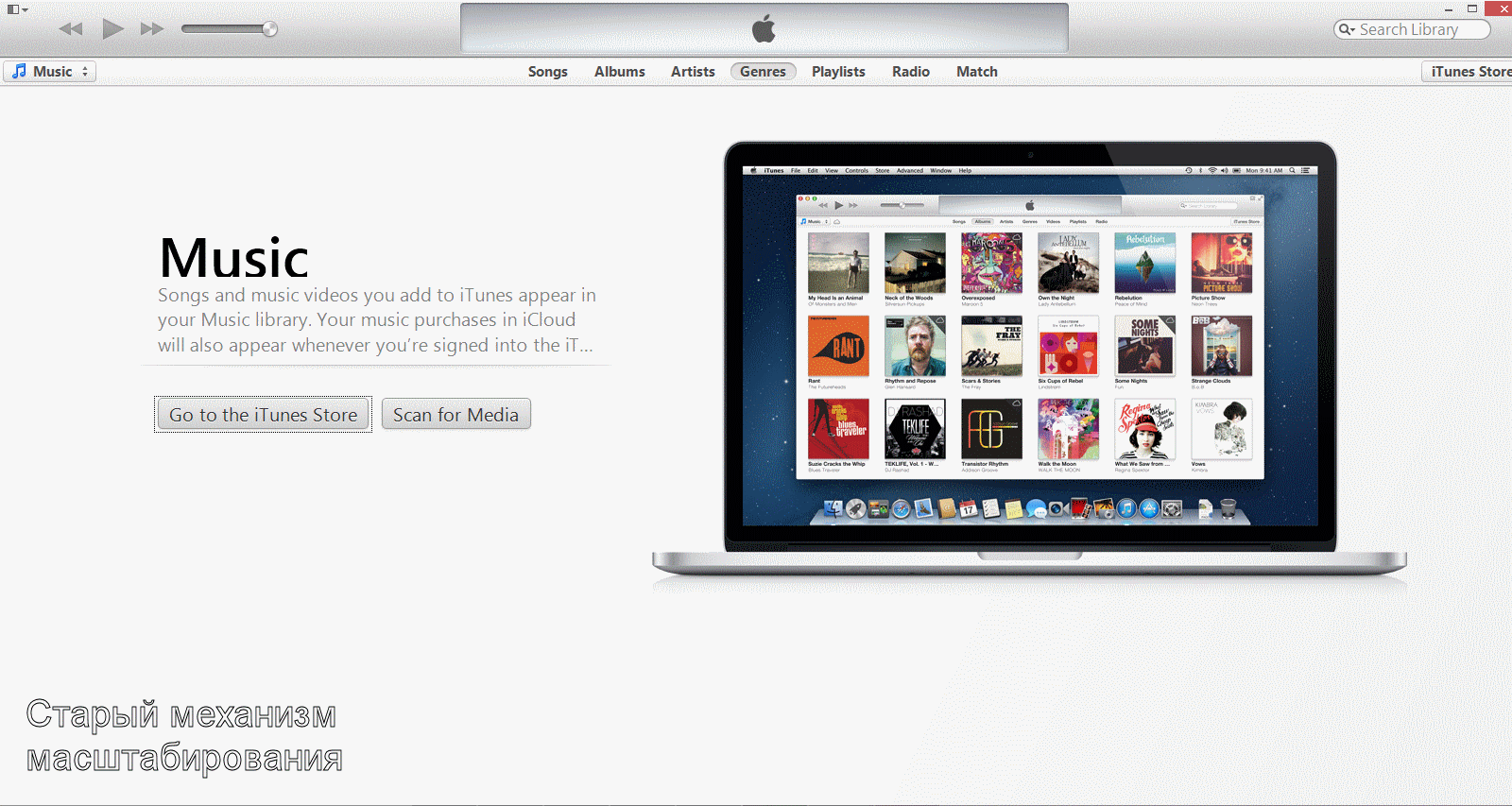
Task: Click the Go to the iTunes Store button
Action: point(263,415)
